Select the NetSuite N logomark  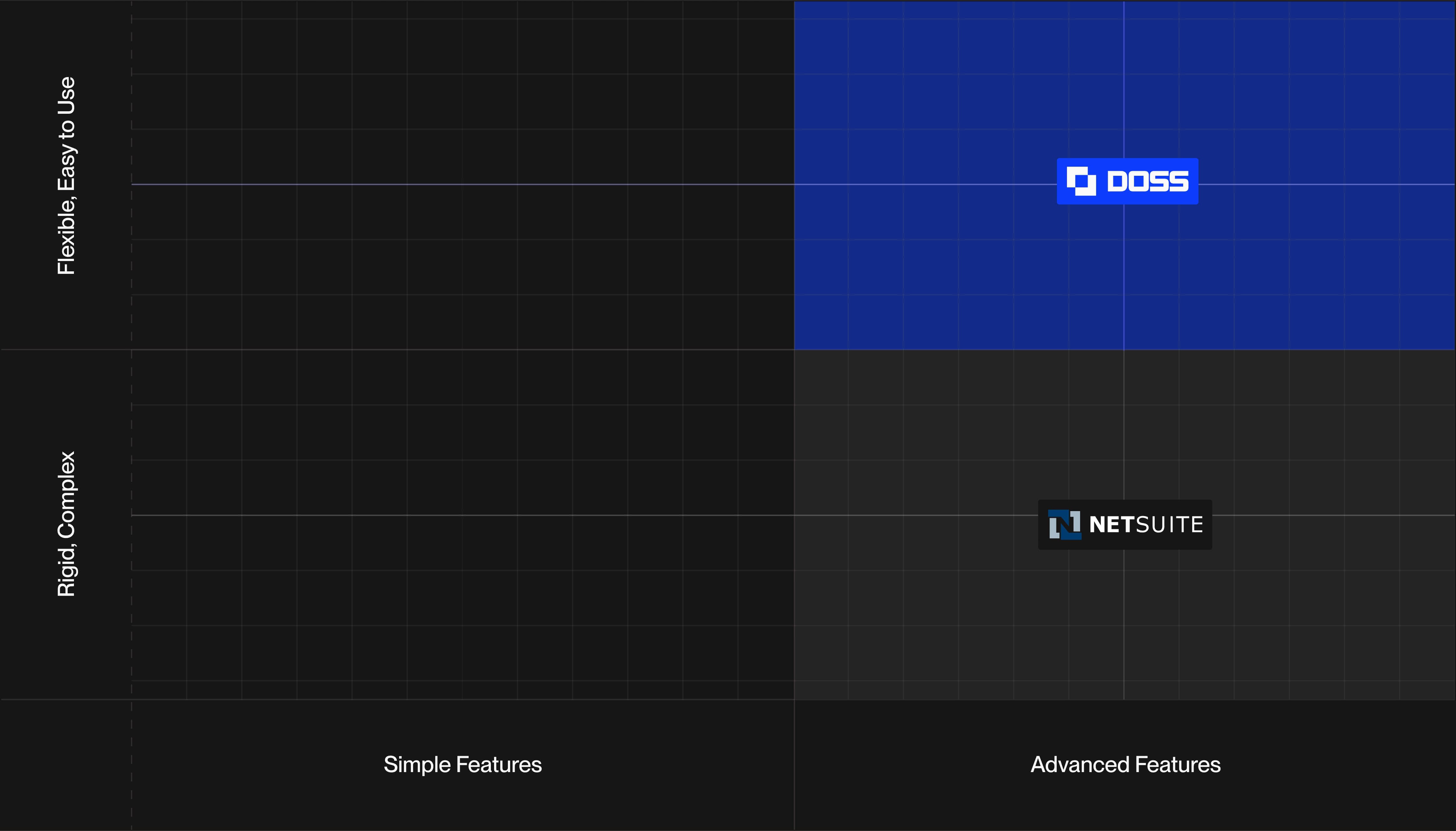pos(1065,525)
